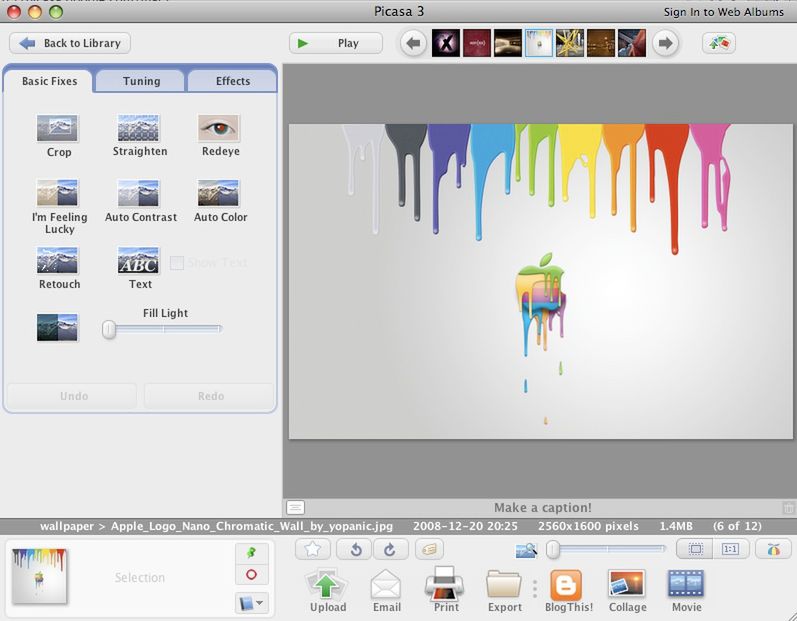
Task: Switch to the Tuning tab
Action: point(141,81)
